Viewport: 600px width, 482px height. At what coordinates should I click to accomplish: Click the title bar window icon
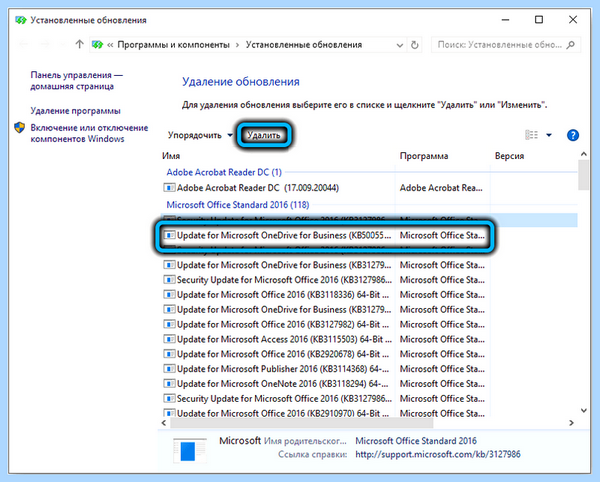pos(21,20)
